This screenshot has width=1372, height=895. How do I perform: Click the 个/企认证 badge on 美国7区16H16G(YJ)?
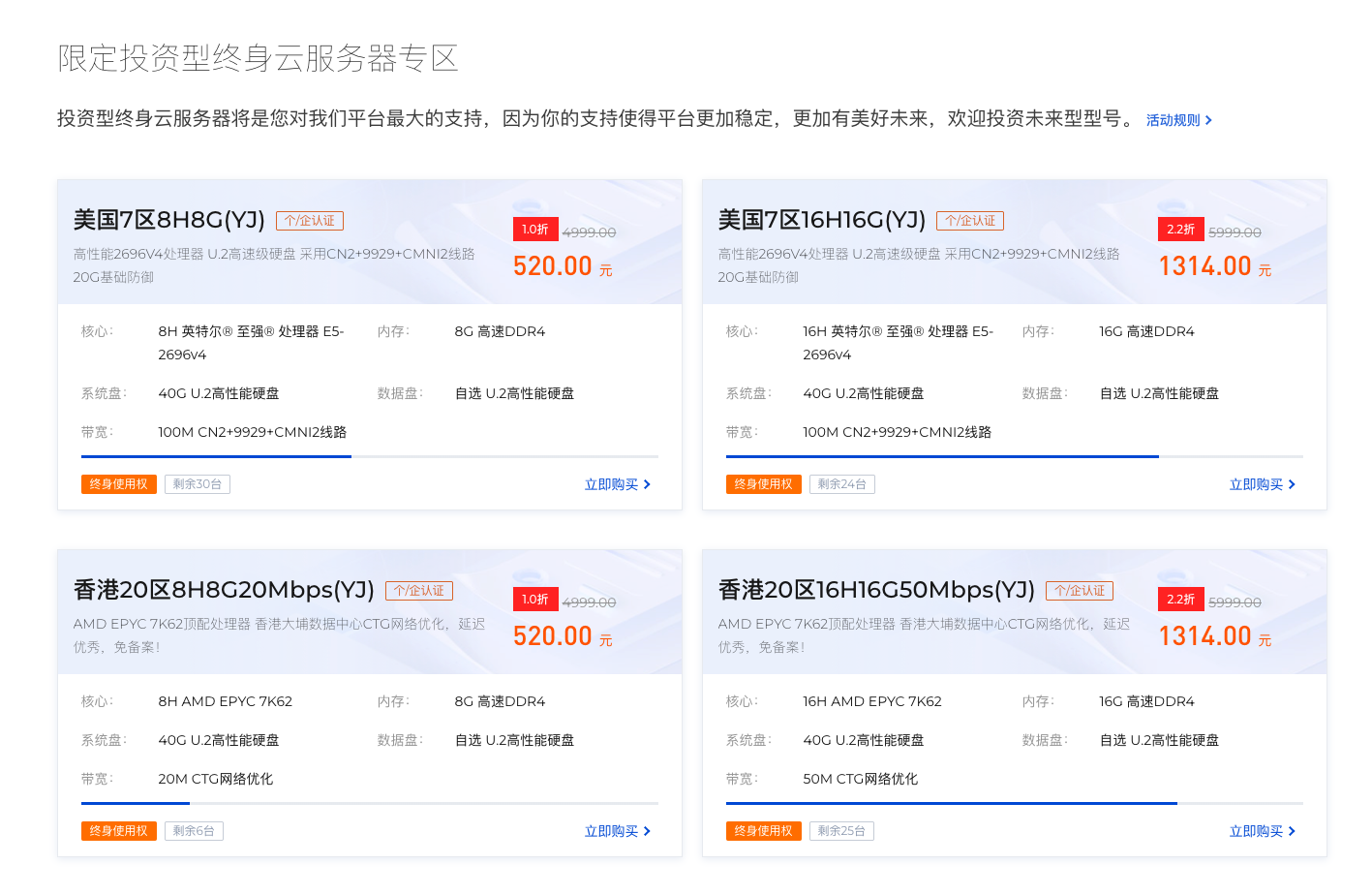point(970,221)
